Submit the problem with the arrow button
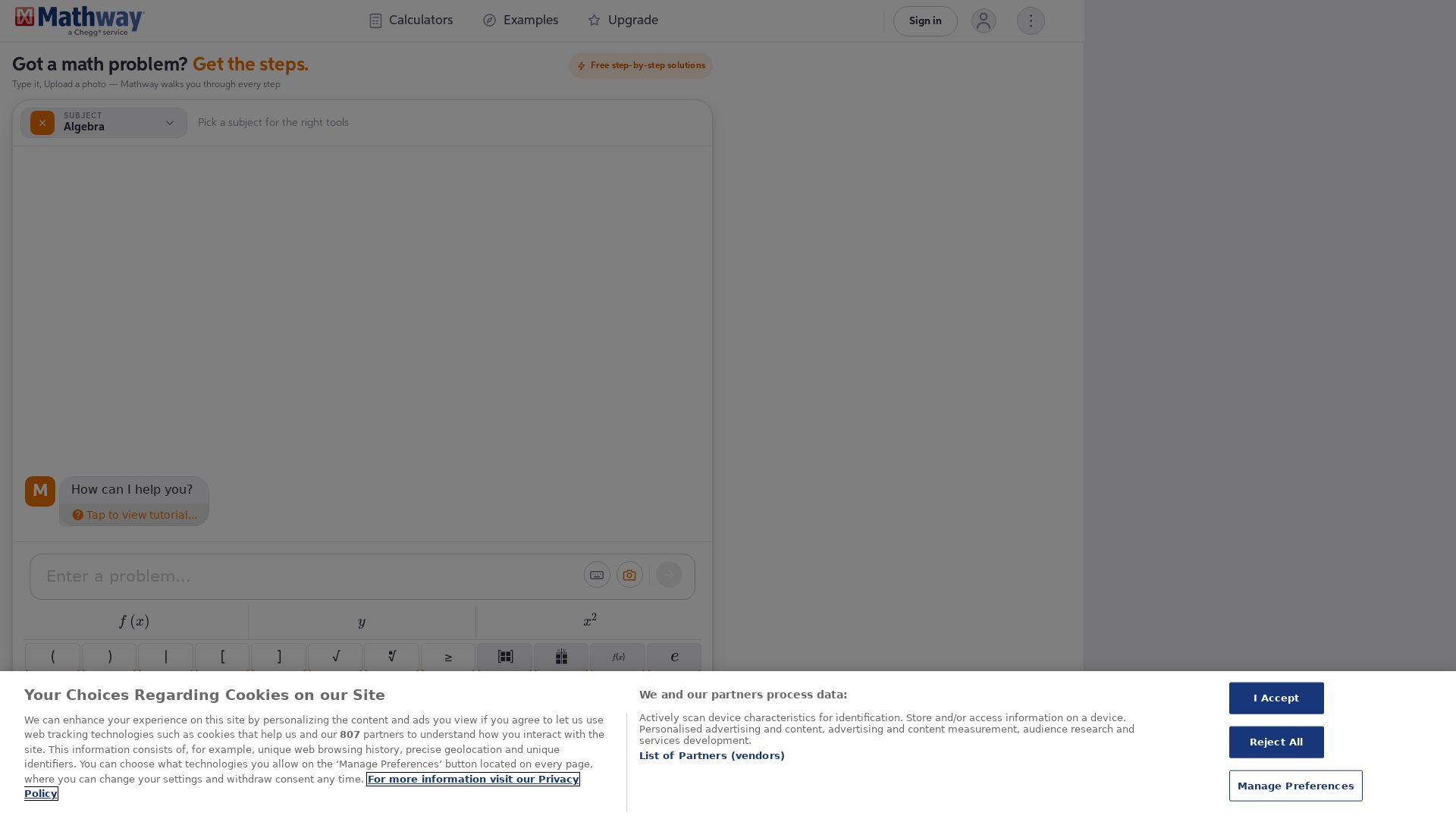Viewport: 1456px width, 819px height. click(x=669, y=575)
